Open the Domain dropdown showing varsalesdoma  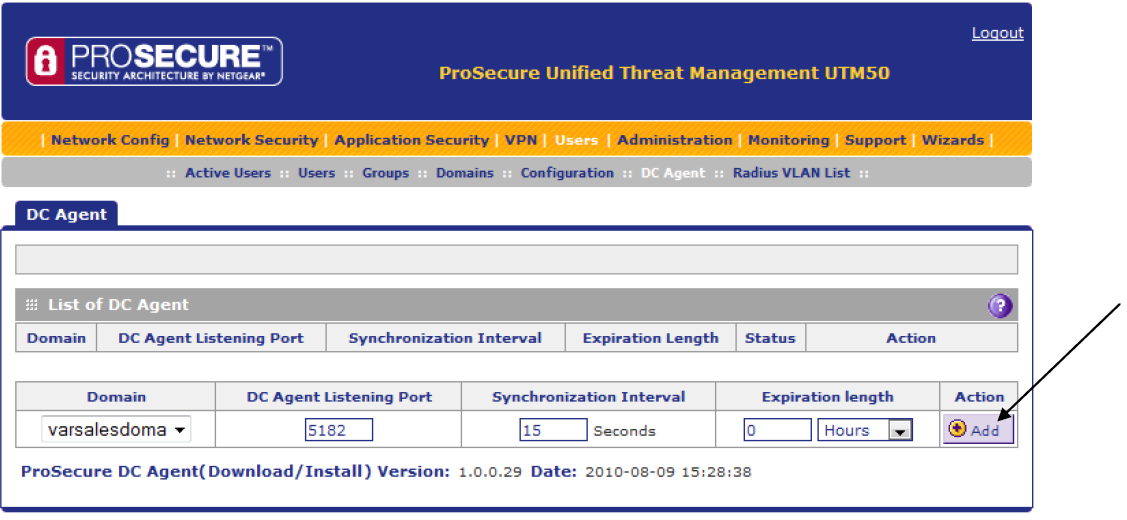116,430
